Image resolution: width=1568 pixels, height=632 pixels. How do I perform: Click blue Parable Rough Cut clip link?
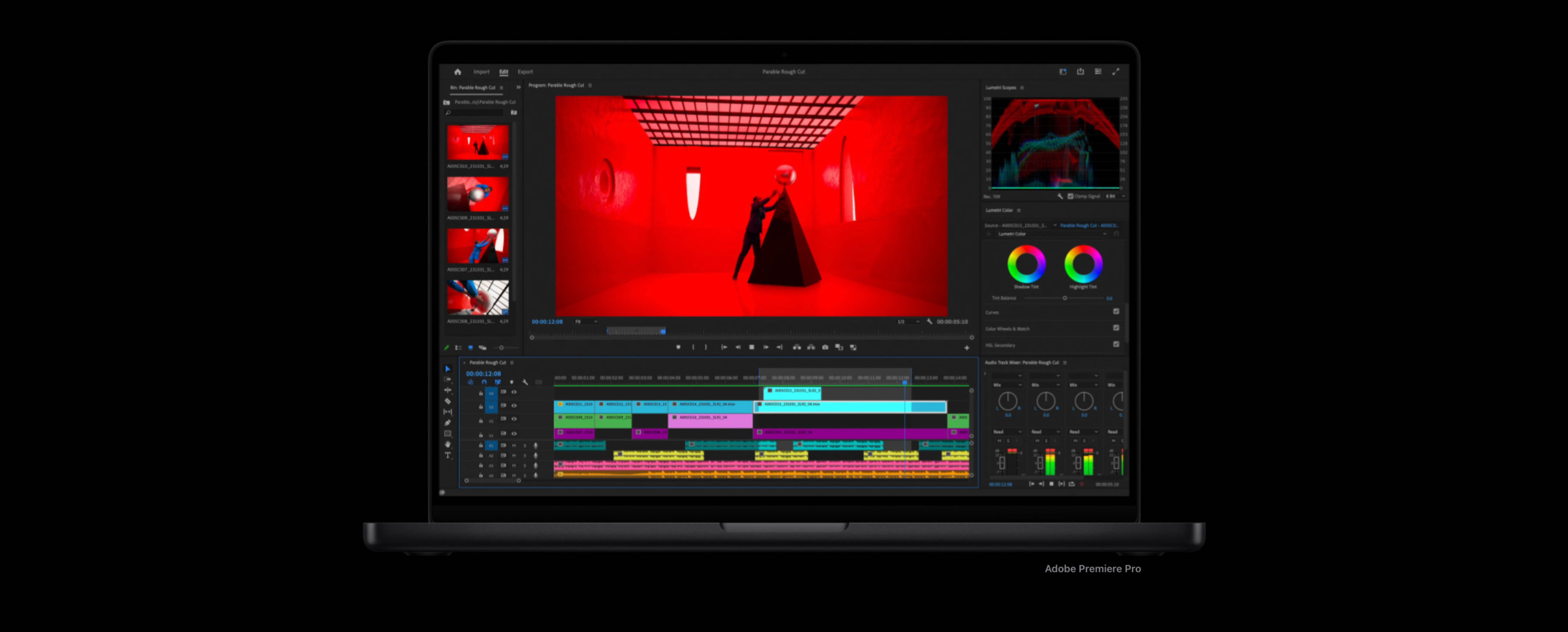coord(1089,225)
